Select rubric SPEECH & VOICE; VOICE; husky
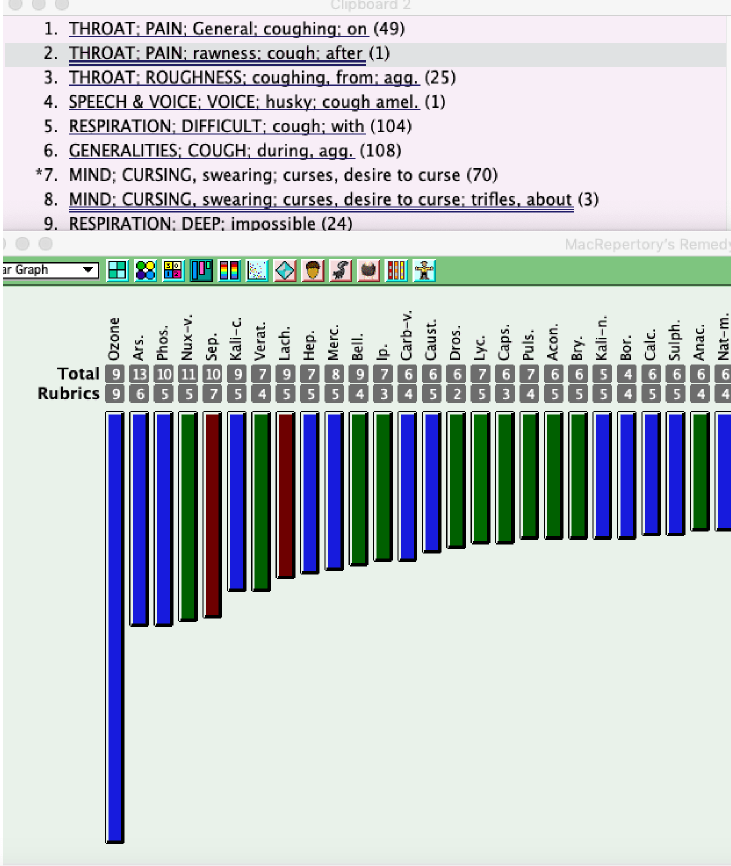The image size is (731, 866). click(x=243, y=102)
